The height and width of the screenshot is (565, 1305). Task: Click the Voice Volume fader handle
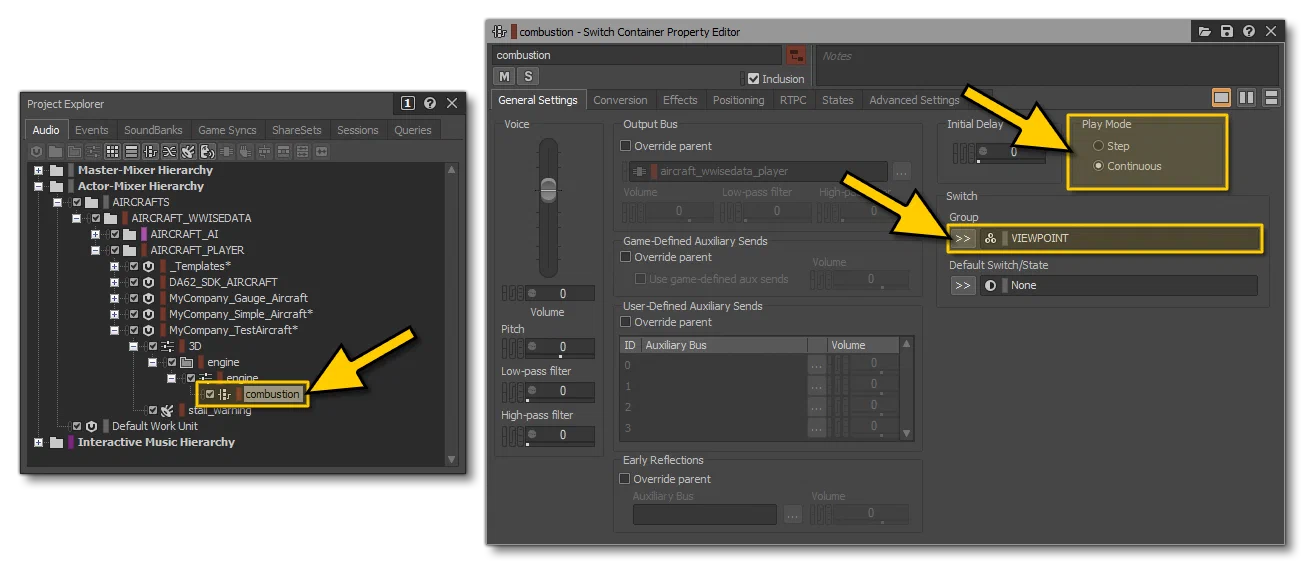[x=547, y=190]
